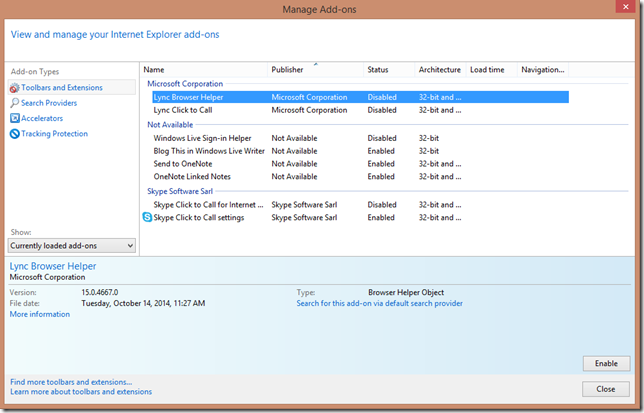
Task: Click the Accelerators icon in sidebar
Action: point(14,118)
